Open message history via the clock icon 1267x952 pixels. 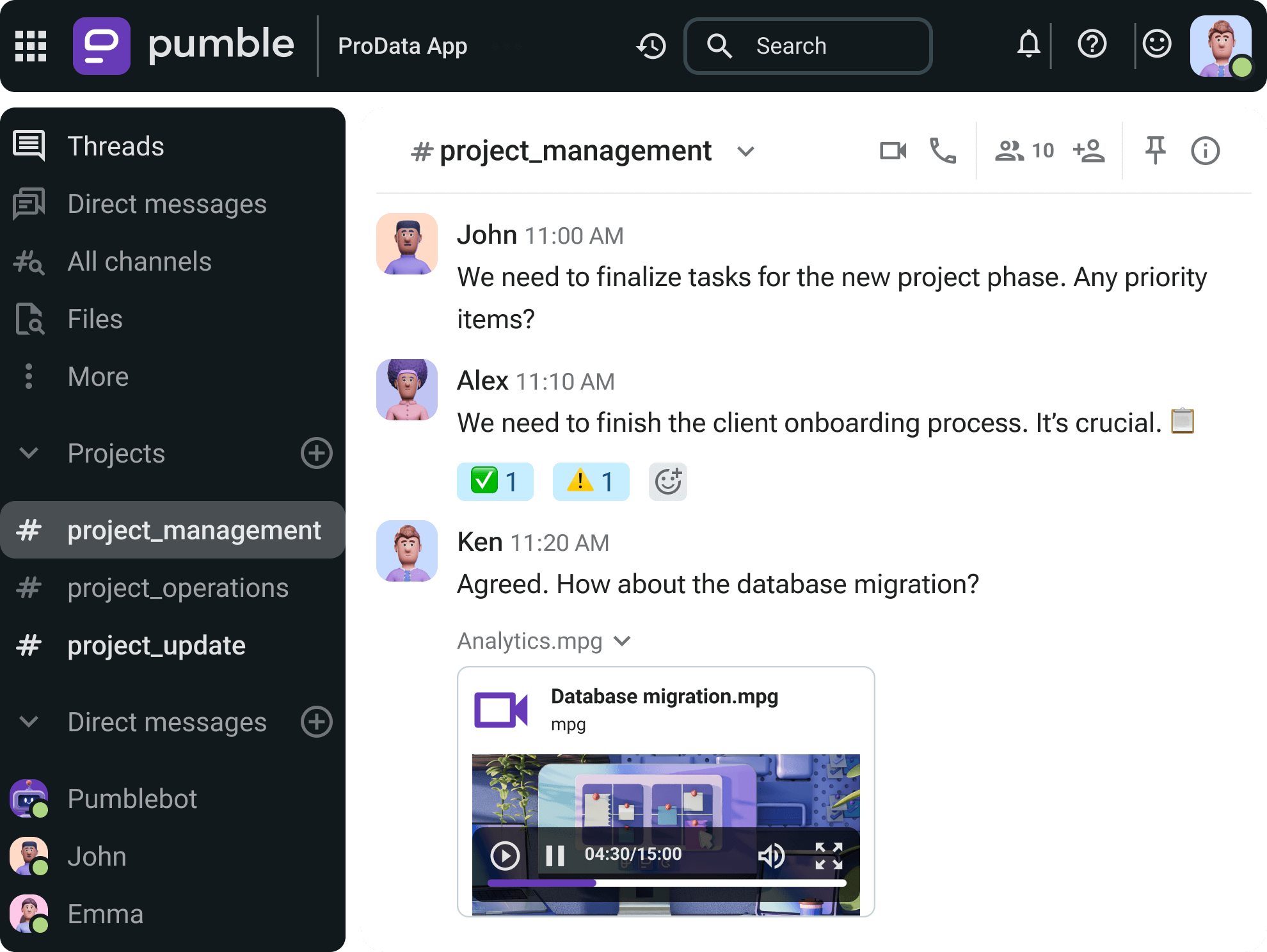tap(651, 45)
